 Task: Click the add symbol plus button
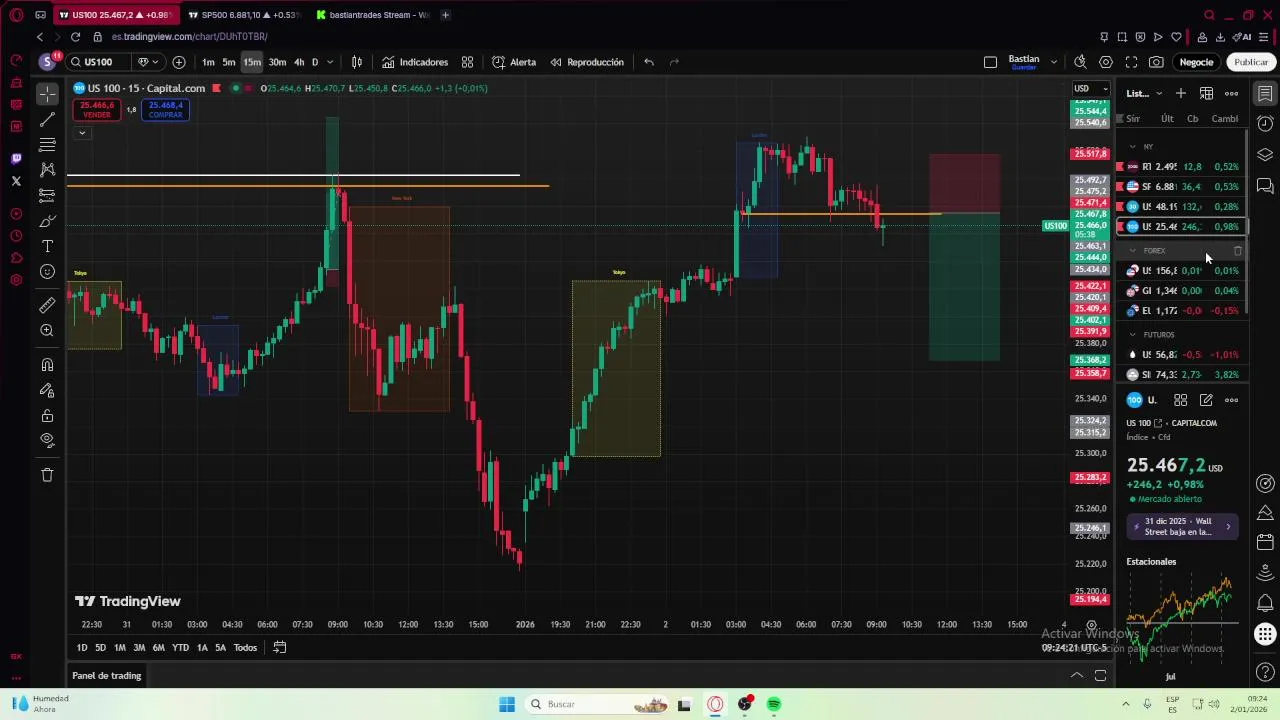coord(179,62)
